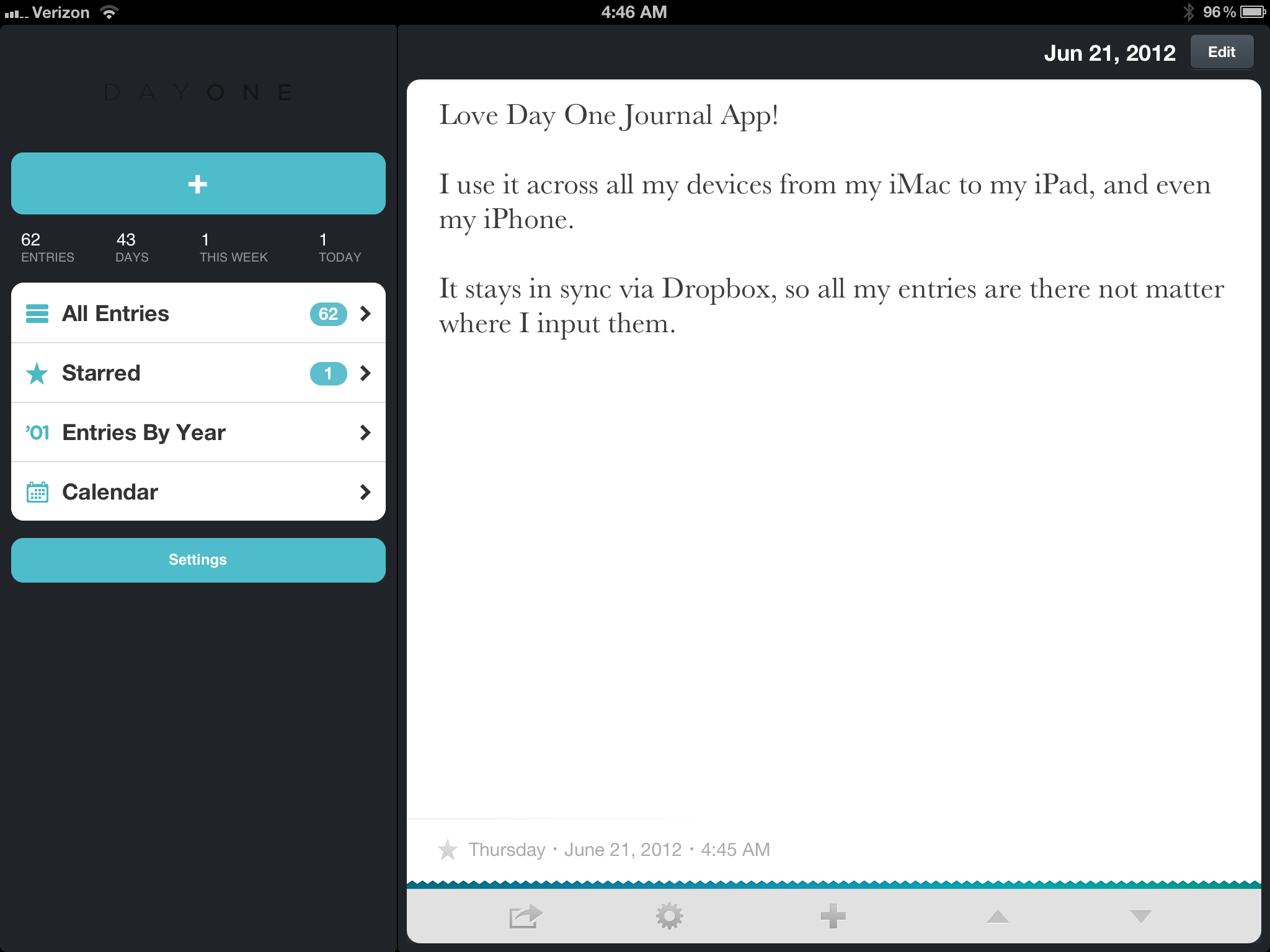Select All Entries in the sidebar

115,314
